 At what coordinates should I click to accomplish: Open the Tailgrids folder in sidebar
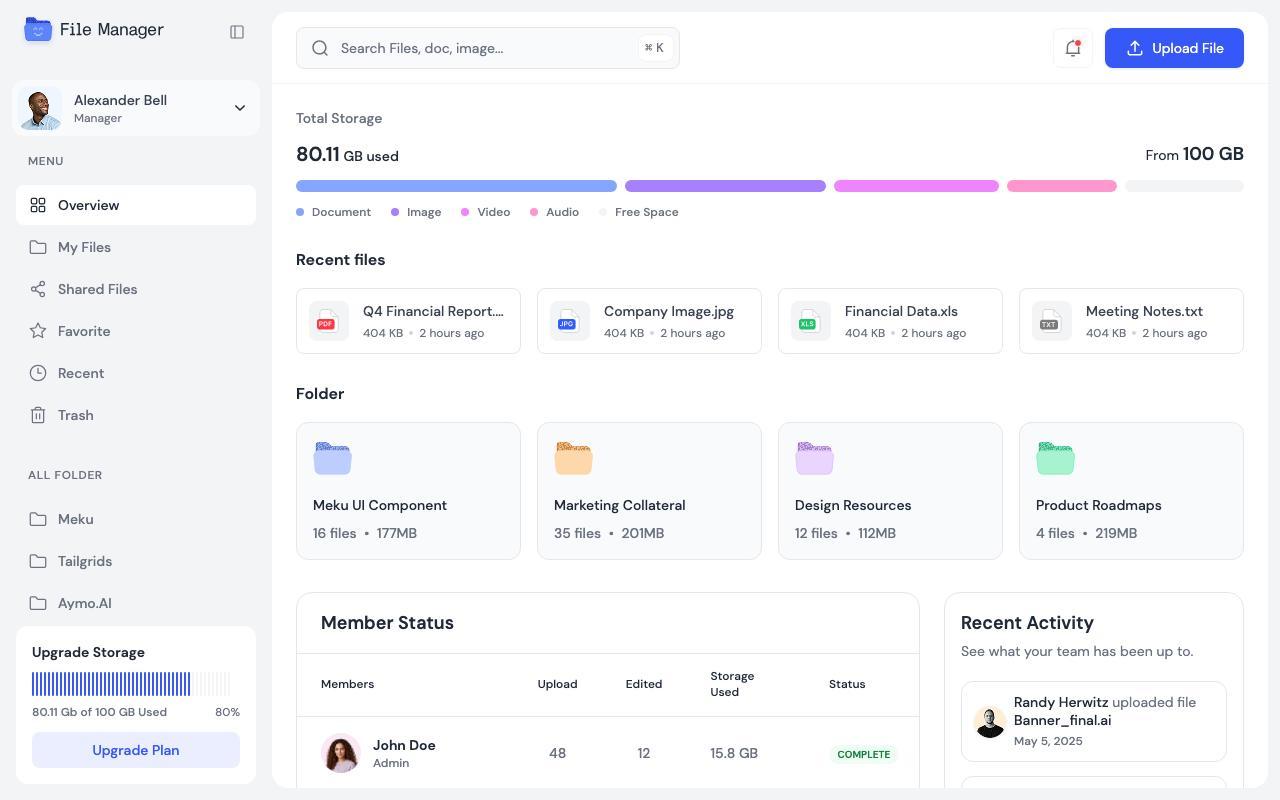coord(136,561)
